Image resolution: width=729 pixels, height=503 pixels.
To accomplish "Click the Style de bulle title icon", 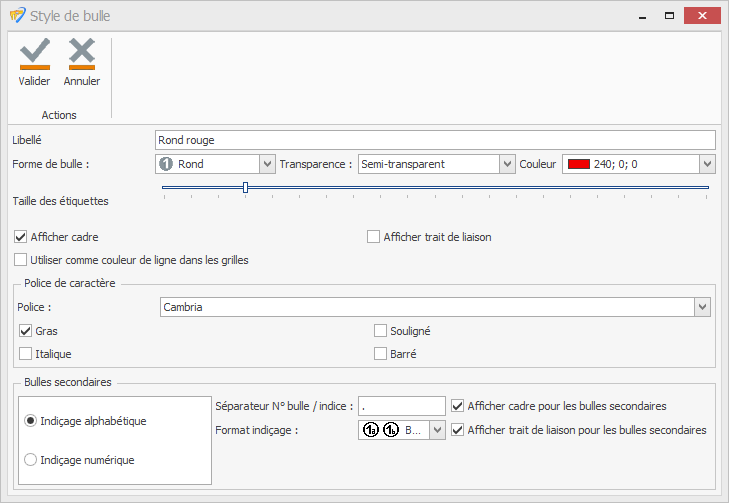I will pos(16,15).
